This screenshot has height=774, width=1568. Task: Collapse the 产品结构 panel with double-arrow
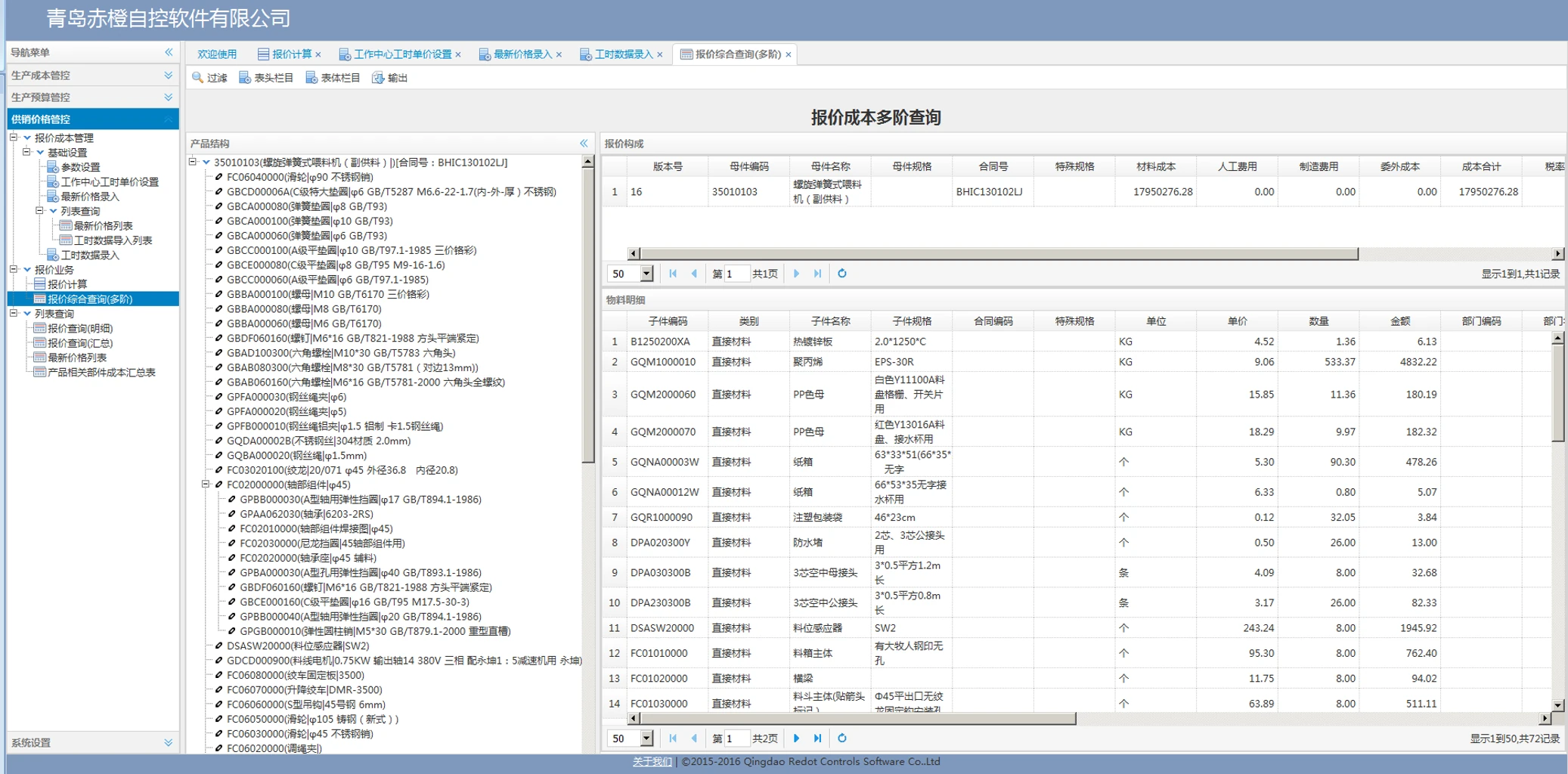tap(584, 143)
